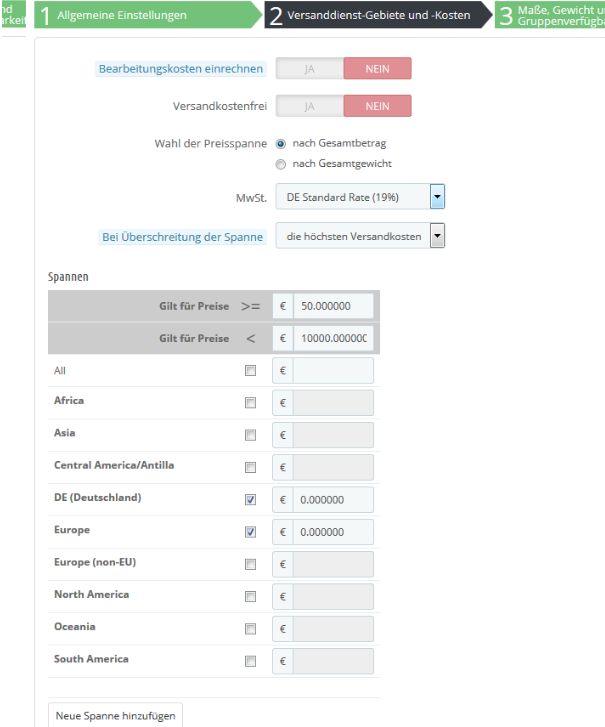Image resolution: width=605 pixels, height=727 pixels.
Task: Click the DE (Deutschland) shipping cost field
Action: pos(334,500)
